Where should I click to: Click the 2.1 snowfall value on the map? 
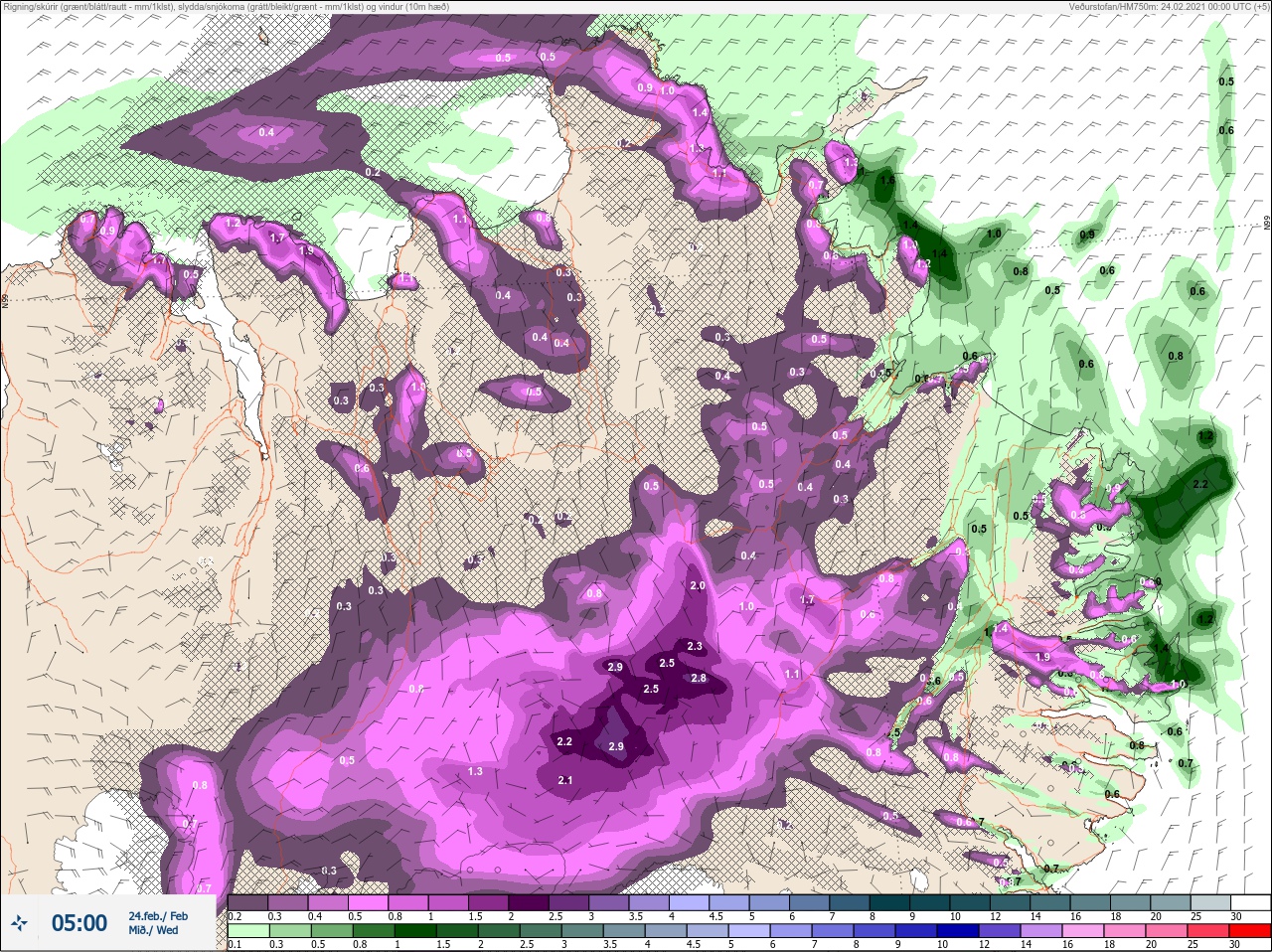[564, 780]
